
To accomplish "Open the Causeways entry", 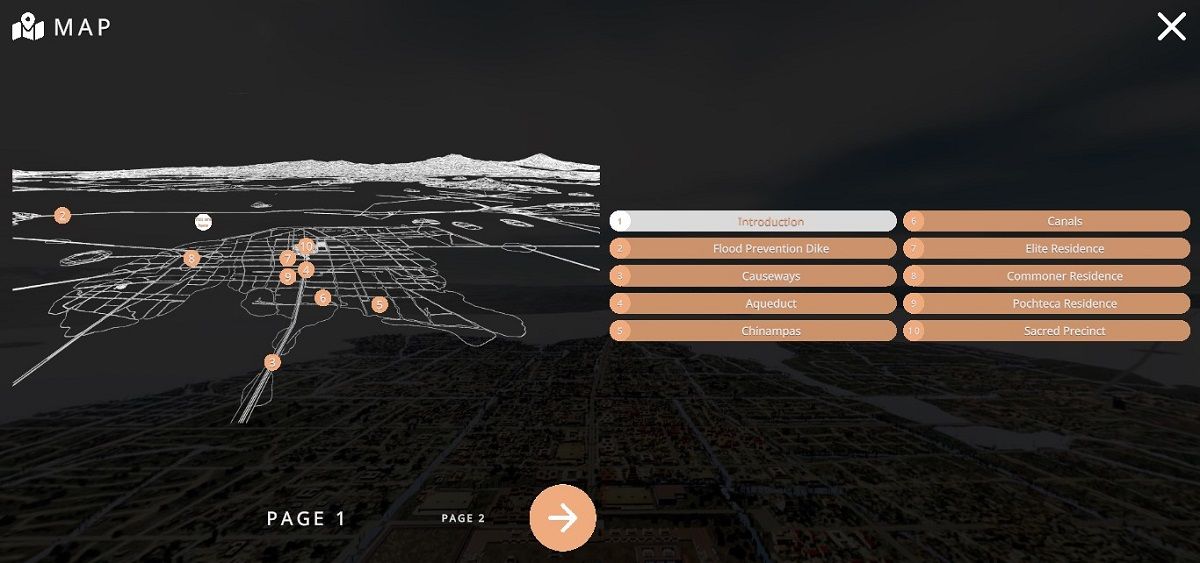I will pos(753,276).
